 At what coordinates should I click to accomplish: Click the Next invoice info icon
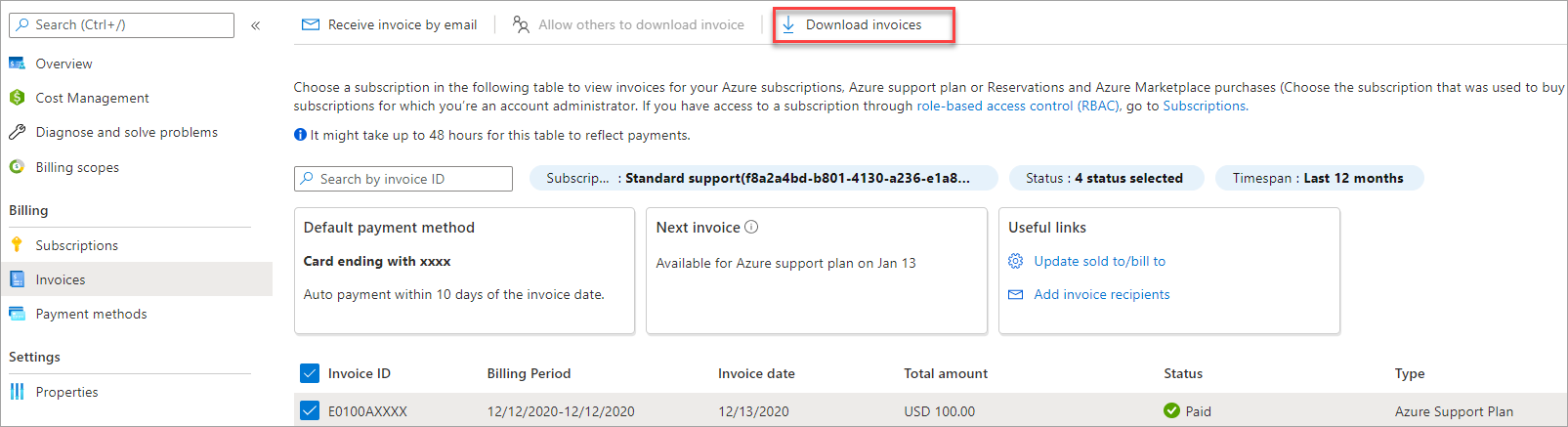coord(751,228)
